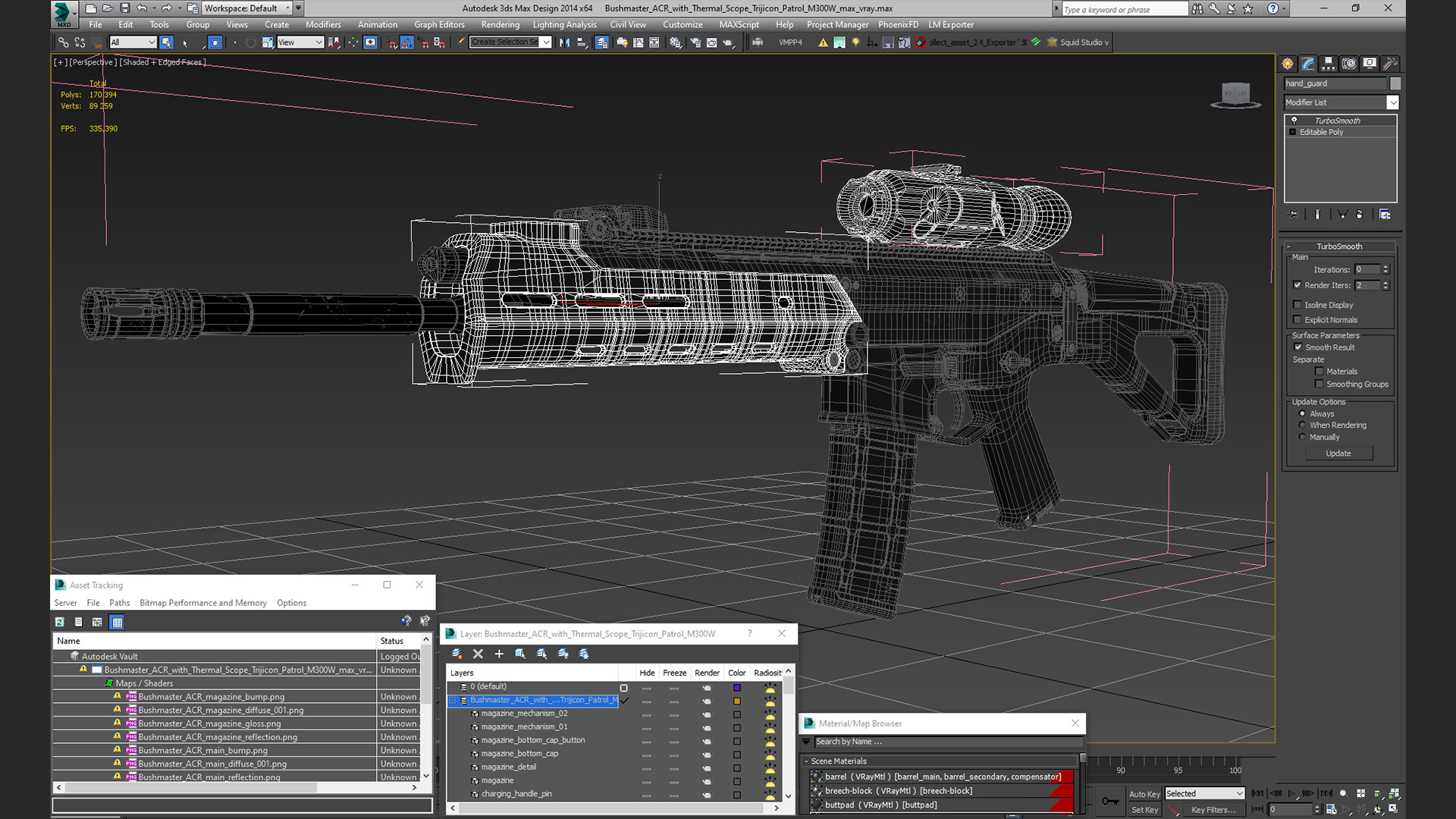Open the All selection filter dropdown

pyautogui.click(x=133, y=42)
